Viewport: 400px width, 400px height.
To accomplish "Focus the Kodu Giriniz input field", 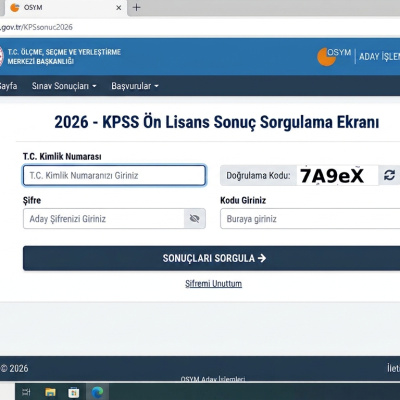I will pyautogui.click(x=310, y=219).
